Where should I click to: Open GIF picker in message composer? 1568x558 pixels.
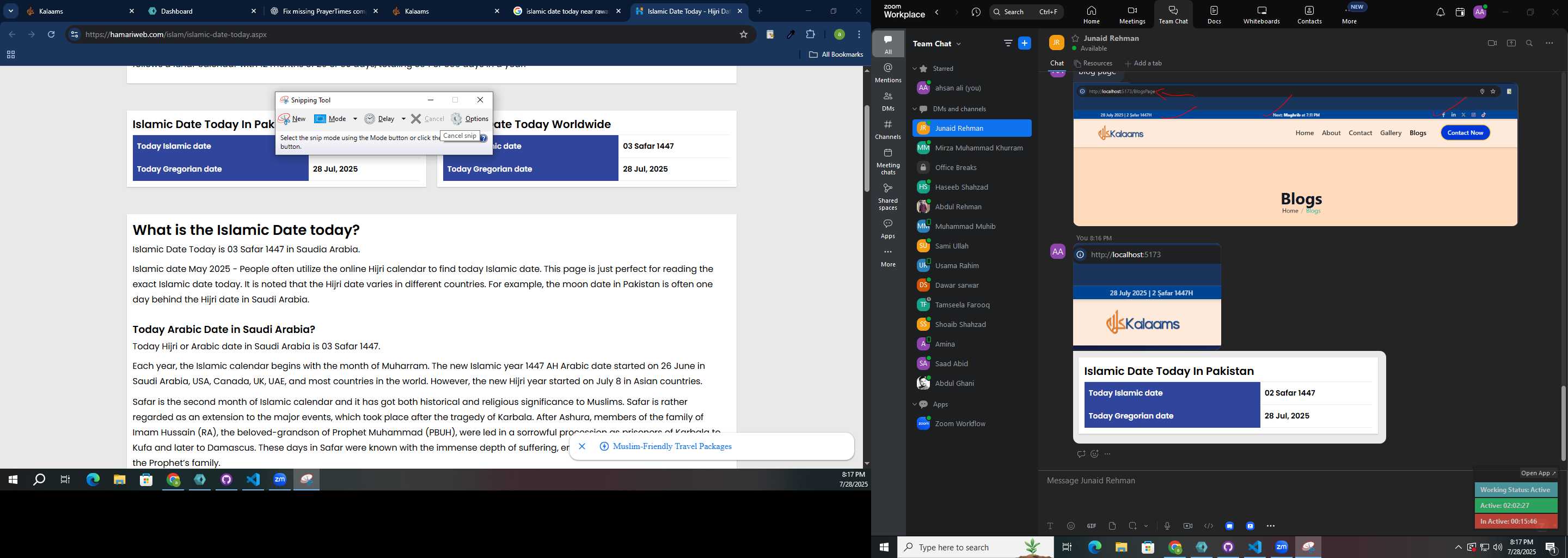[1092, 526]
